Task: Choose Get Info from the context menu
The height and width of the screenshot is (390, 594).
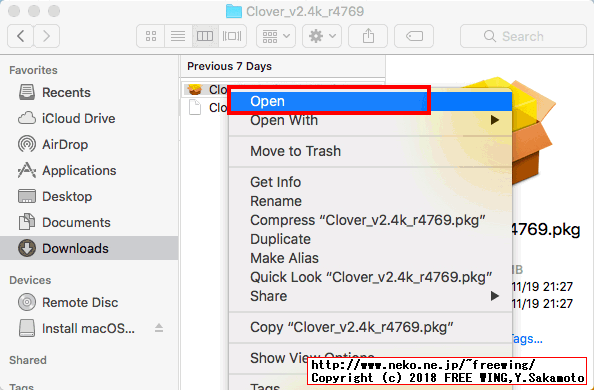Action: (370, 182)
